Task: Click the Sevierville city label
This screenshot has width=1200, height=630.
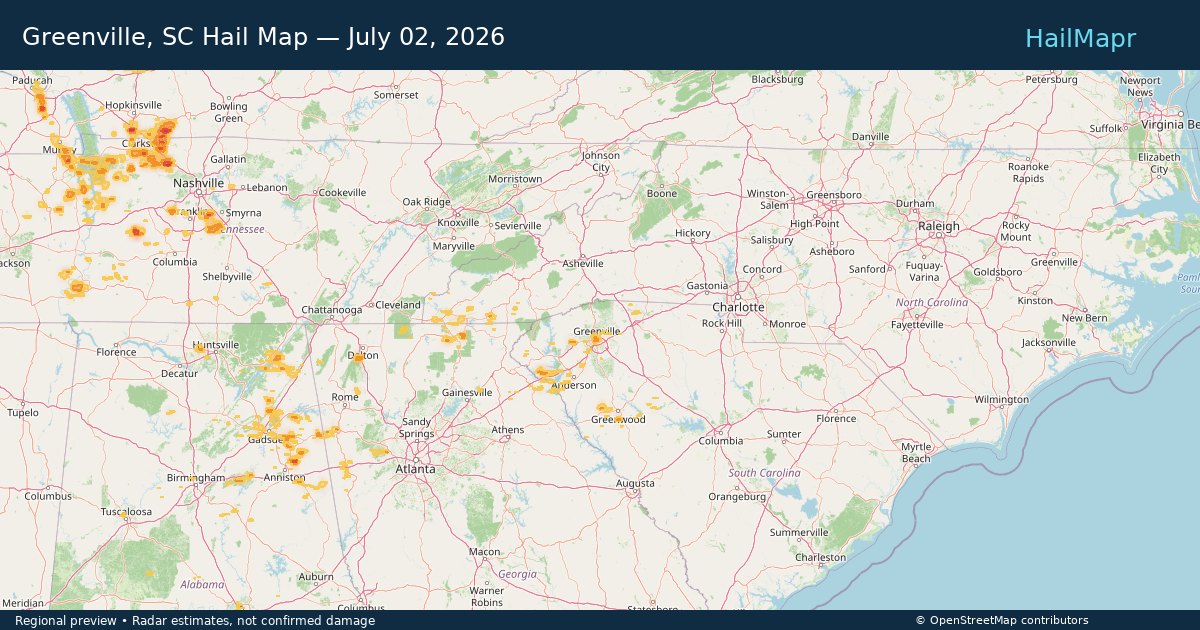Action: click(518, 226)
